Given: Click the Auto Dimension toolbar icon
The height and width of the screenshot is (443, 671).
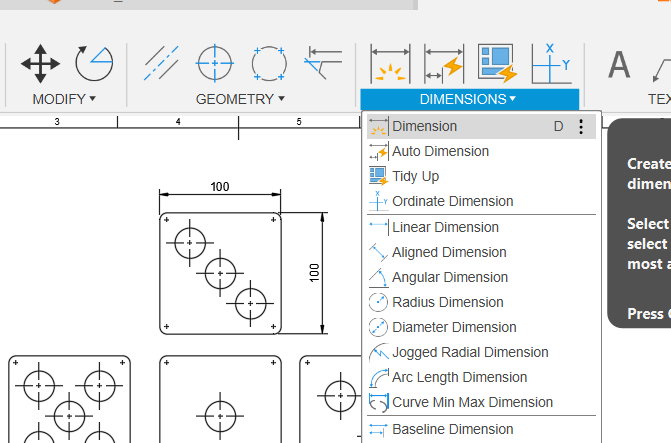Looking at the screenshot, I should pyautogui.click(x=444, y=63).
